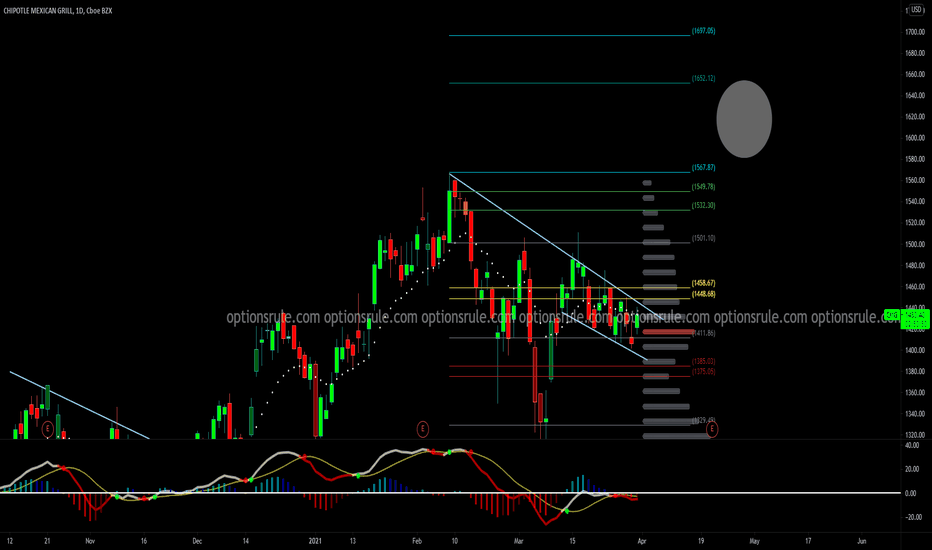This screenshot has height=550, width=932.
Task: Click 1360.00 on the price axis
Action: 915,392
